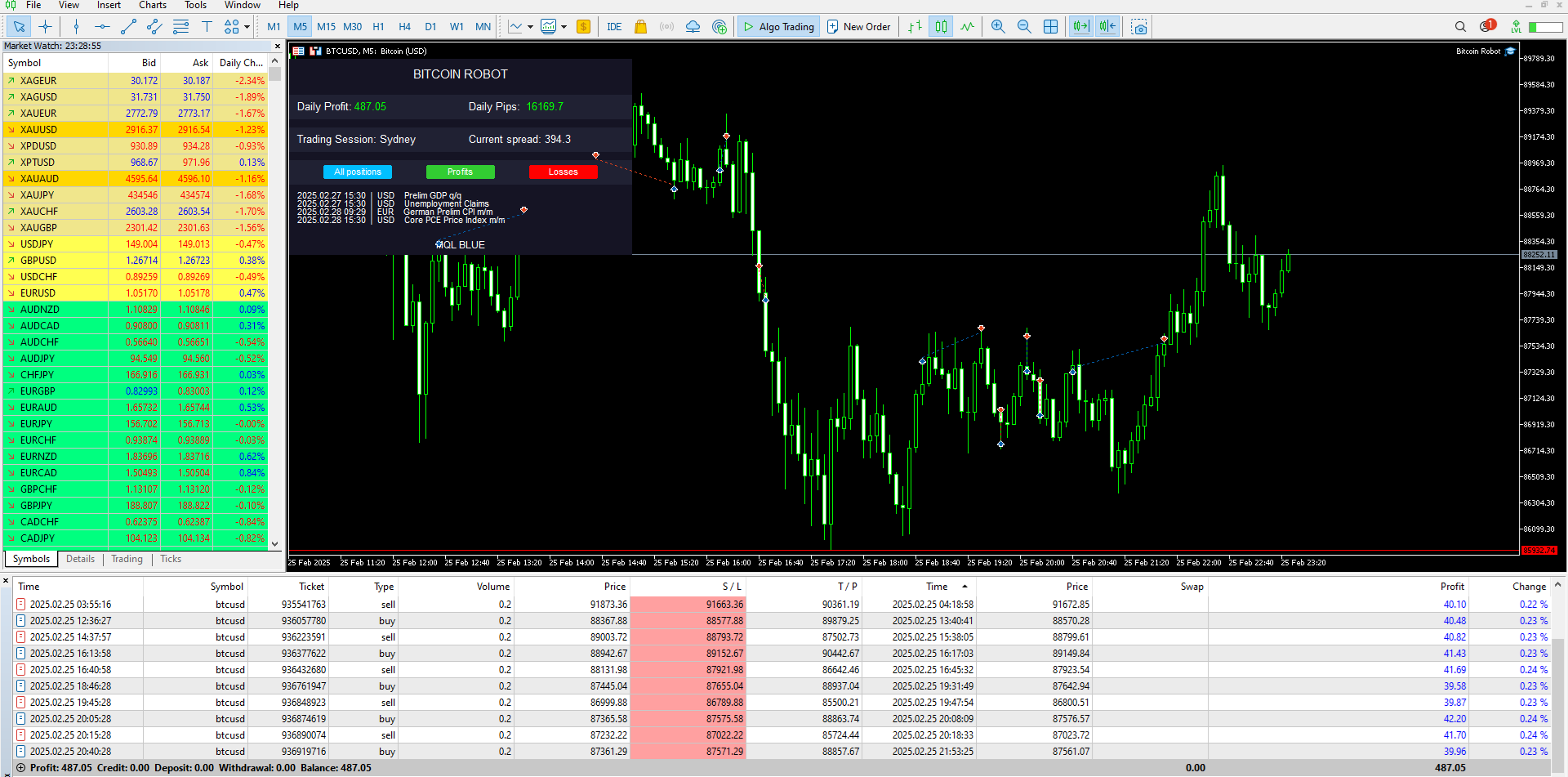The width and height of the screenshot is (1568, 777).
Task: Click the green connection level bar
Action: click(x=1546, y=27)
